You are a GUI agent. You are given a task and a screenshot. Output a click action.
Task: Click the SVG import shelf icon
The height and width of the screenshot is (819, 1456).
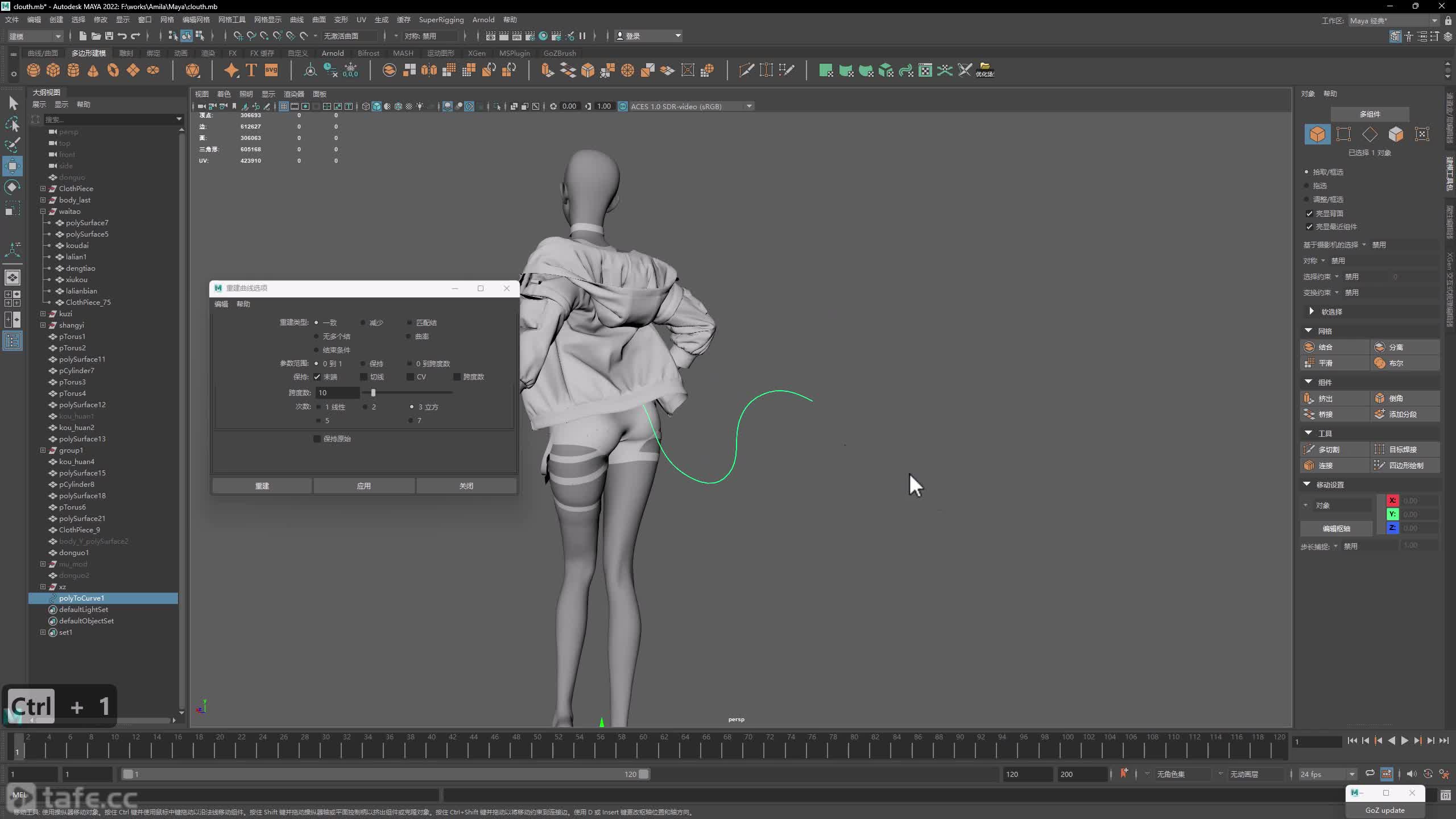point(271,70)
